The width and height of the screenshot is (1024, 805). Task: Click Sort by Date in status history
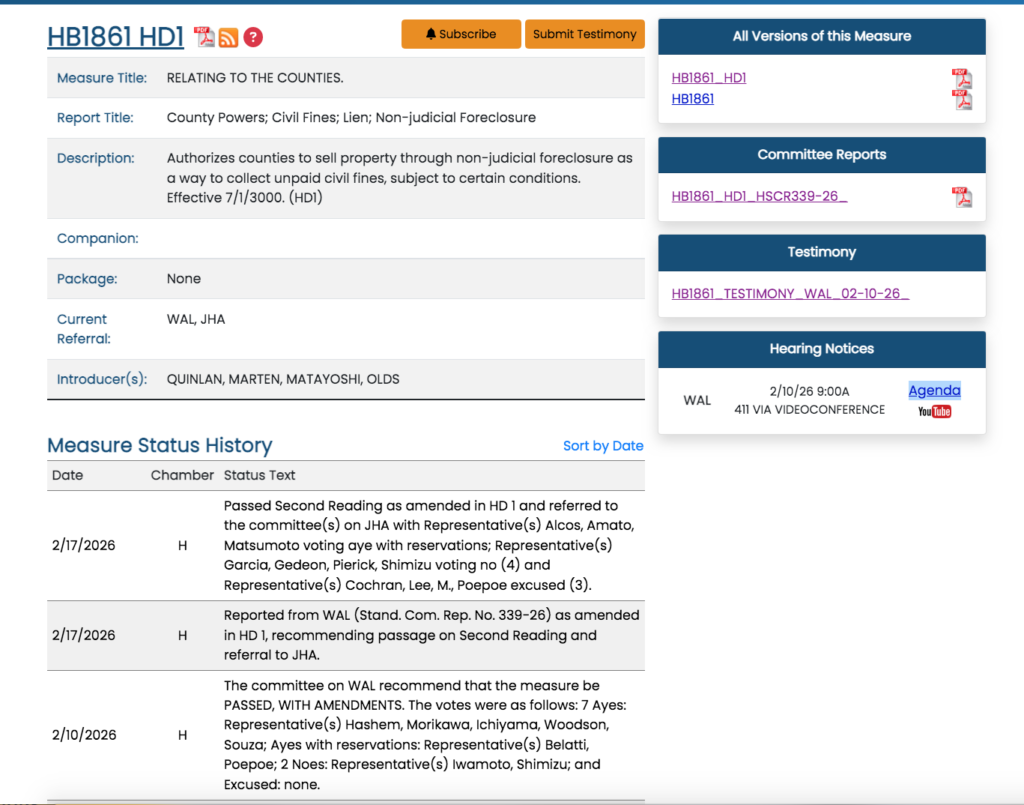[x=603, y=446]
